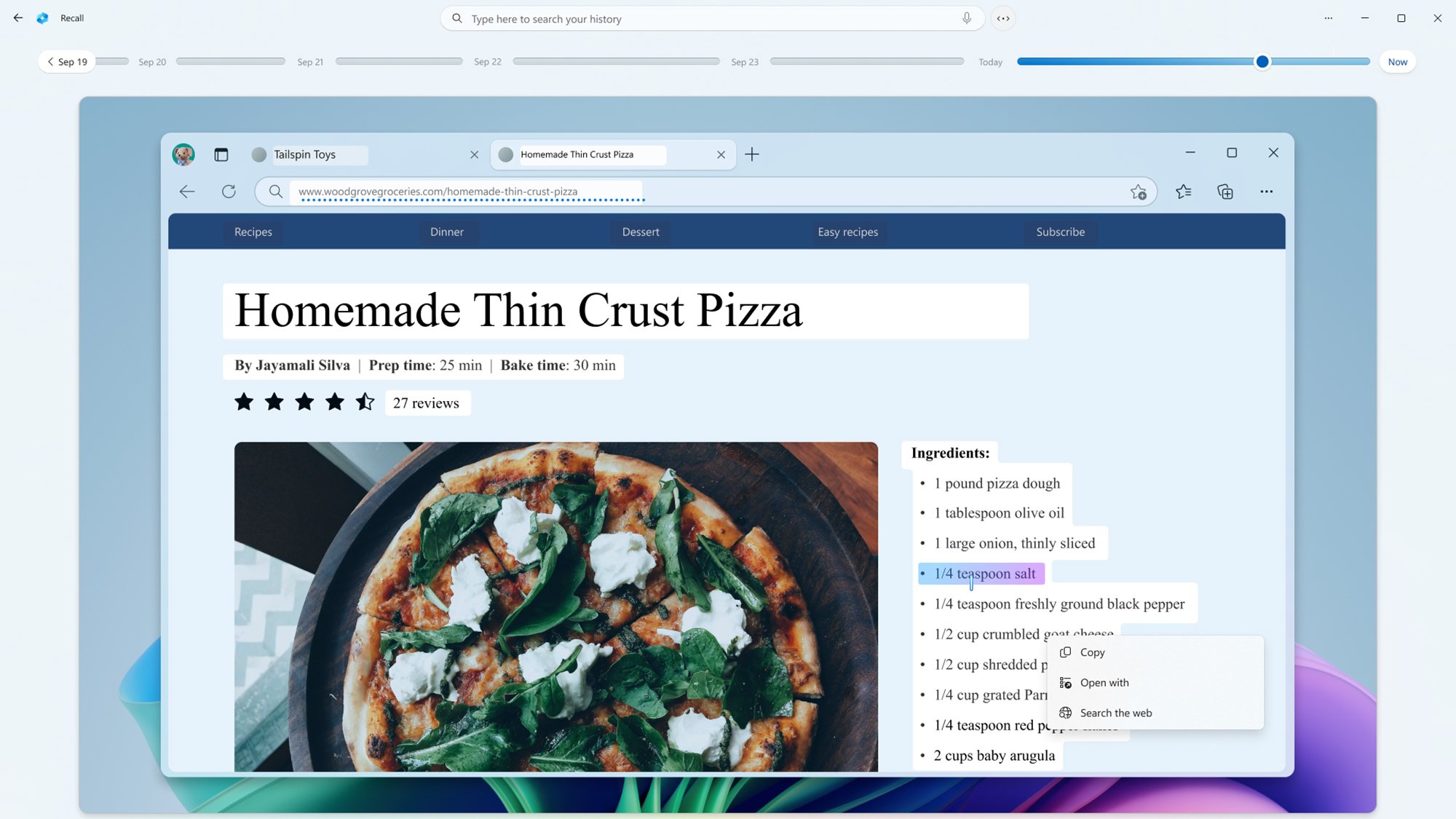Click the Recall back arrow
Image resolution: width=1456 pixels, height=819 pixels.
(18, 18)
